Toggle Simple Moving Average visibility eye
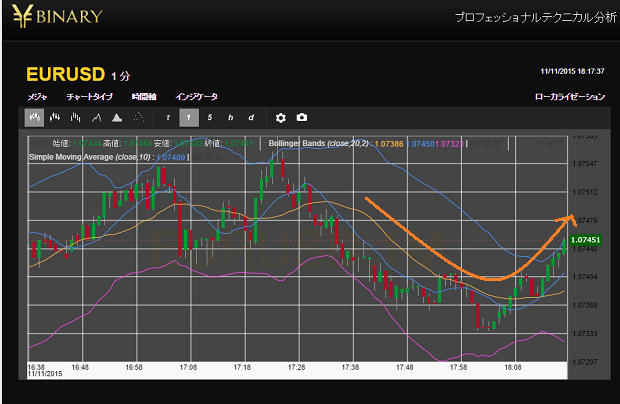 (197, 157)
